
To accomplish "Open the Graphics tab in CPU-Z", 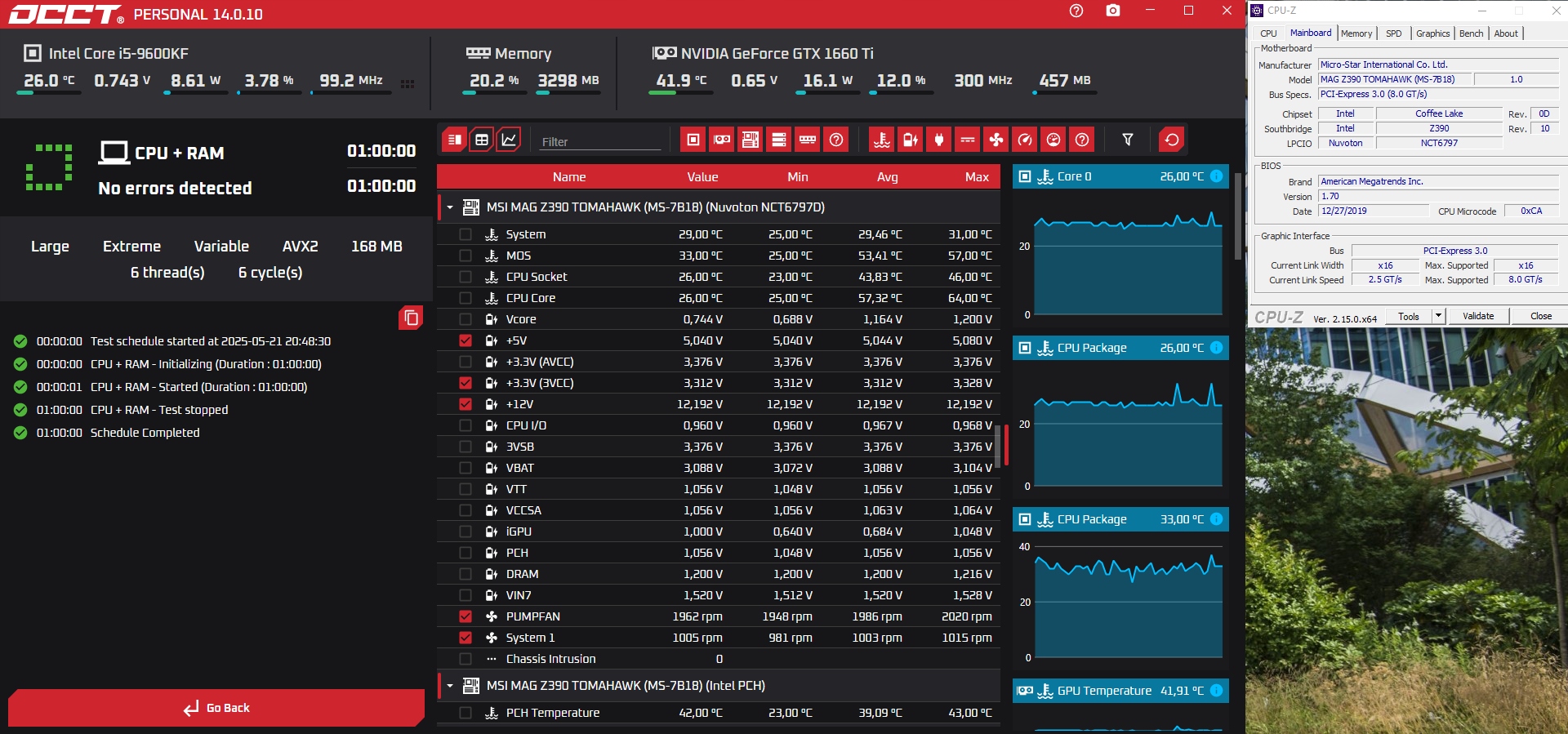I will tap(1432, 33).
